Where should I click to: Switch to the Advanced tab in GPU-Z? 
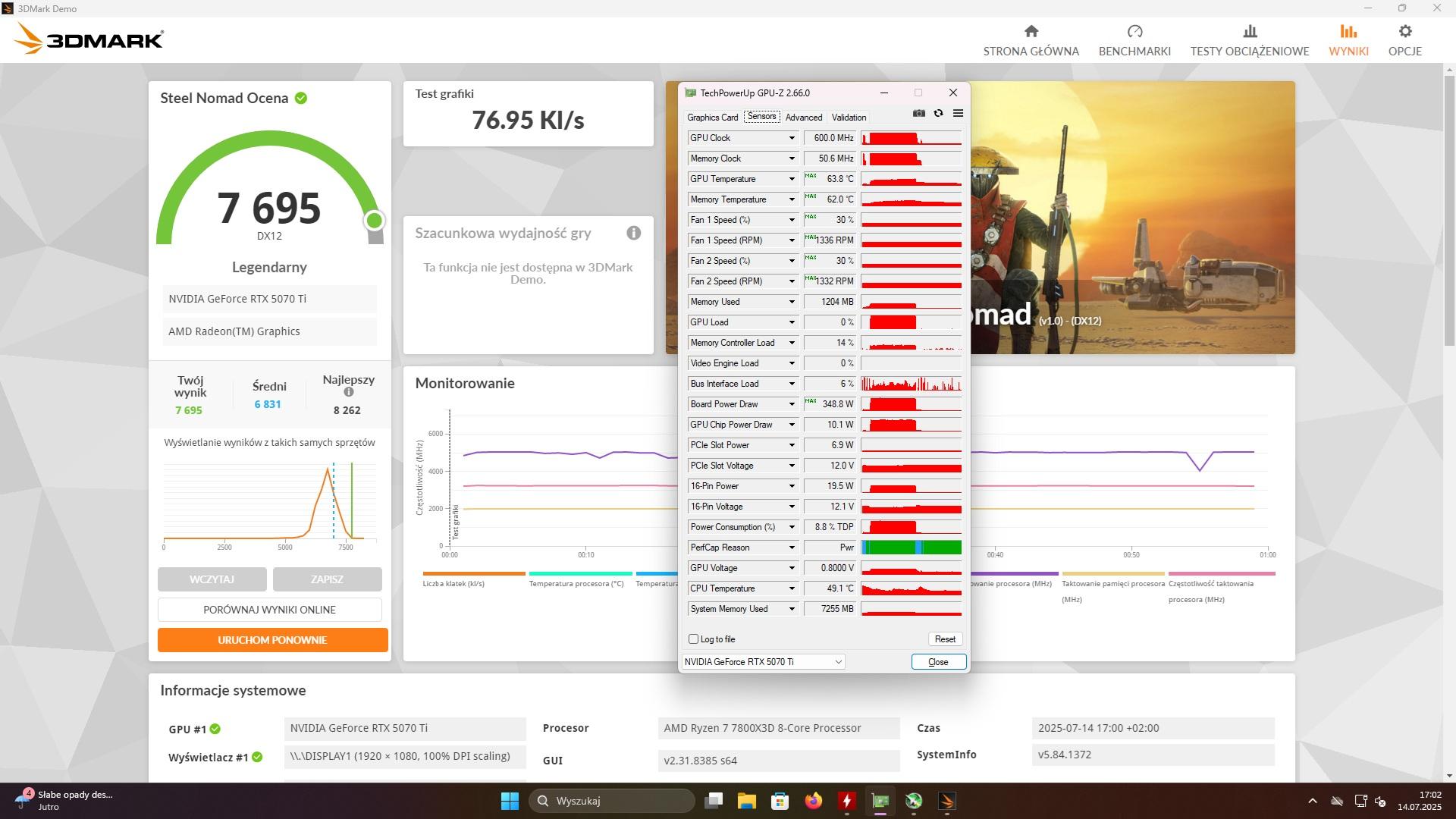pyautogui.click(x=803, y=118)
